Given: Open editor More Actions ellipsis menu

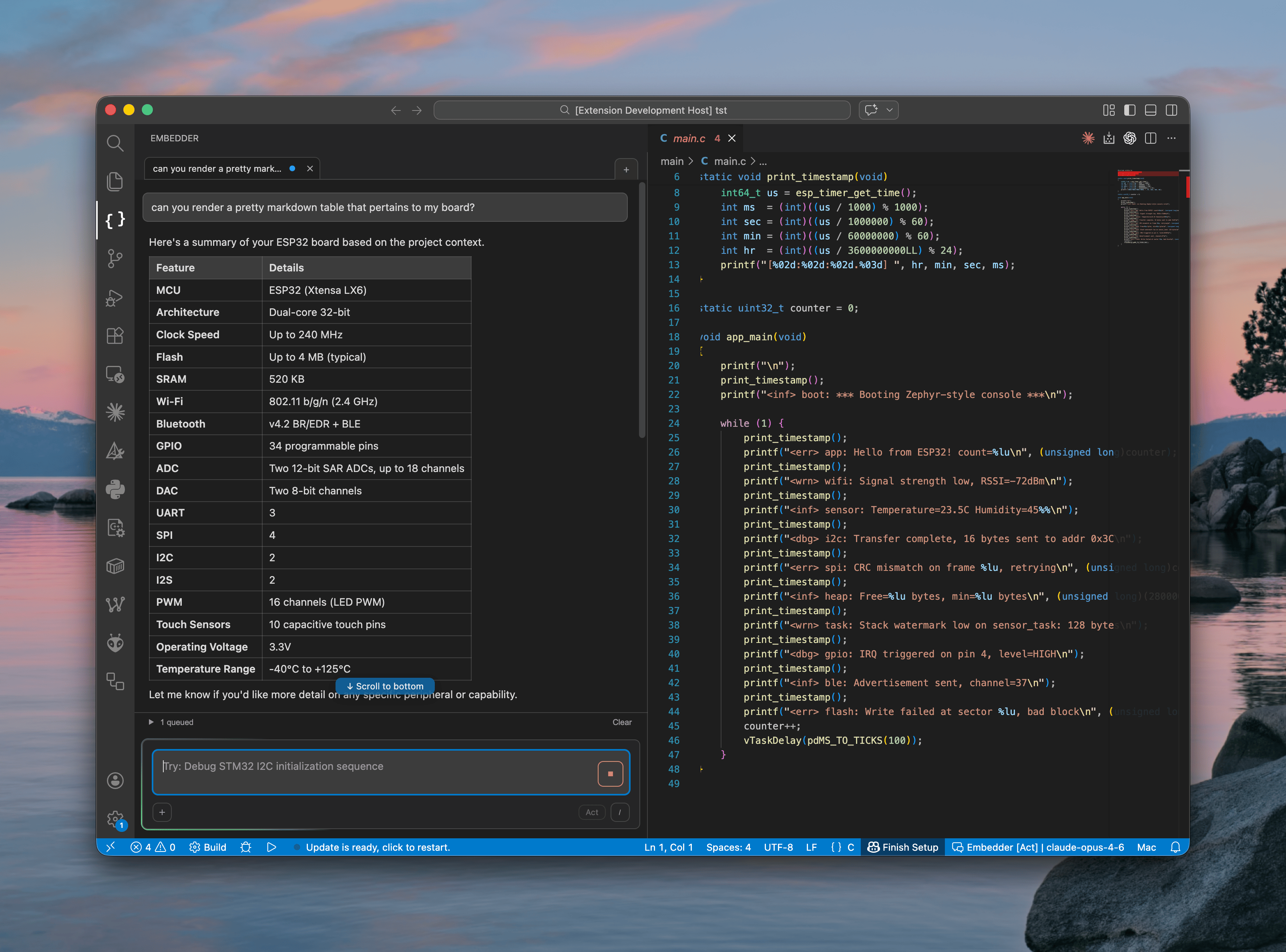Looking at the screenshot, I should (1171, 138).
